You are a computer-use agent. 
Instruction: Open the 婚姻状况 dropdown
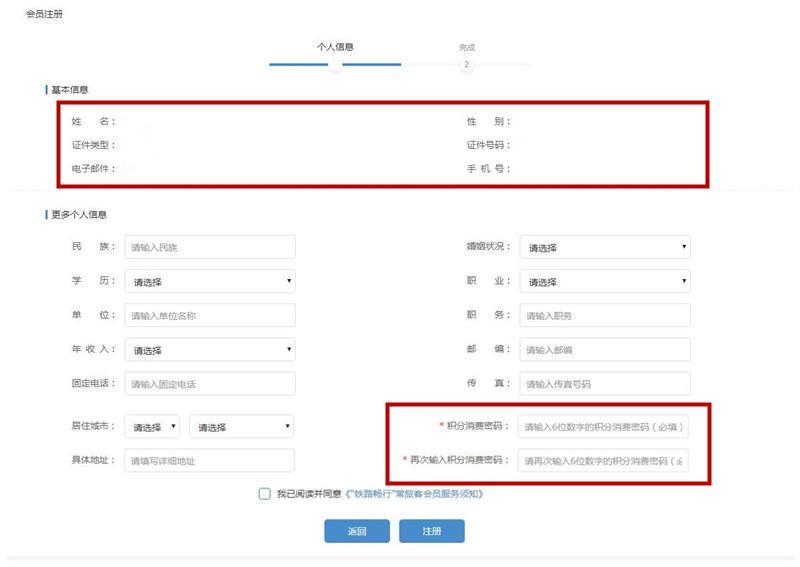coord(605,247)
